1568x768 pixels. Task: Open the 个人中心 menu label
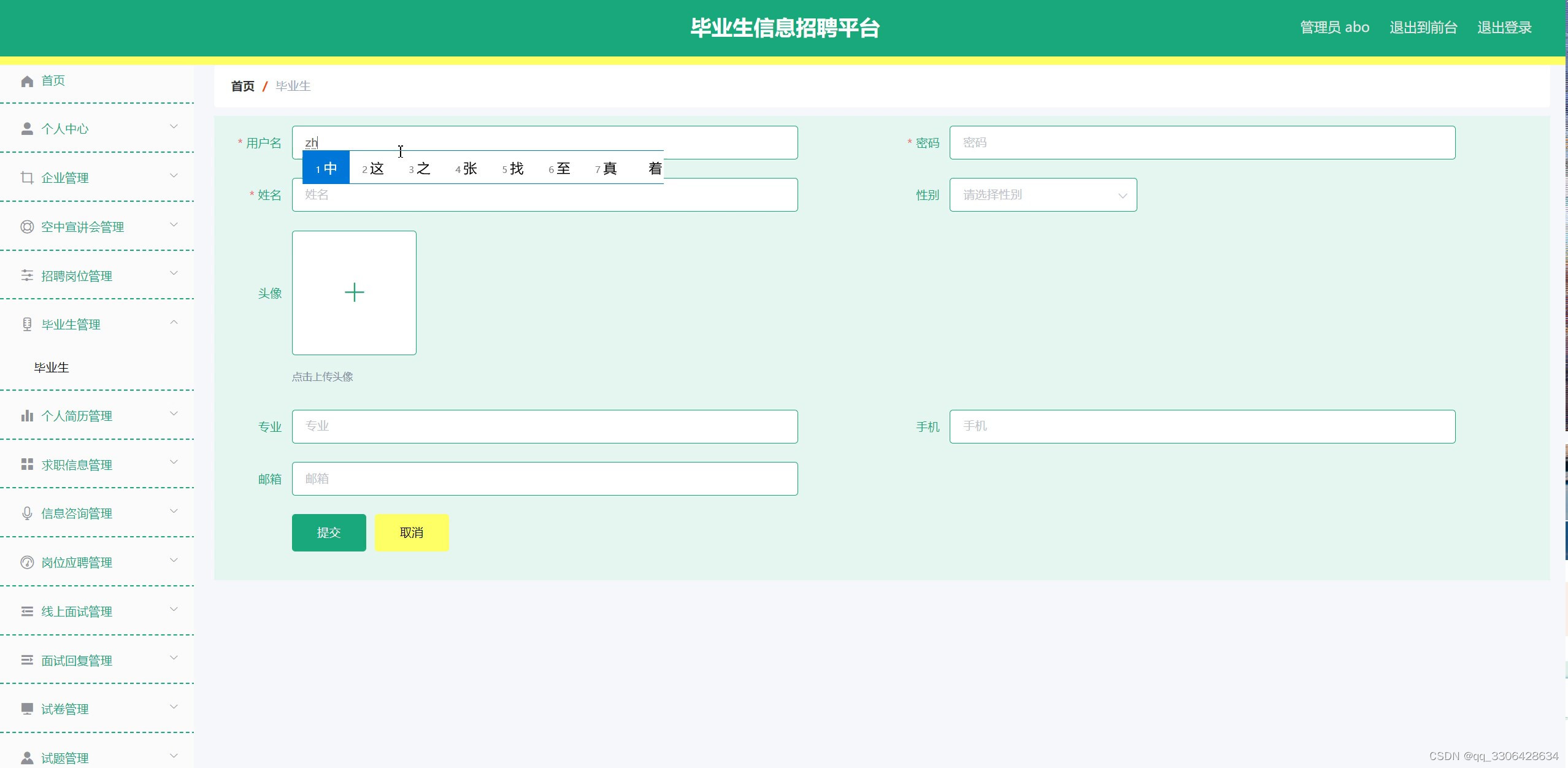coord(65,129)
